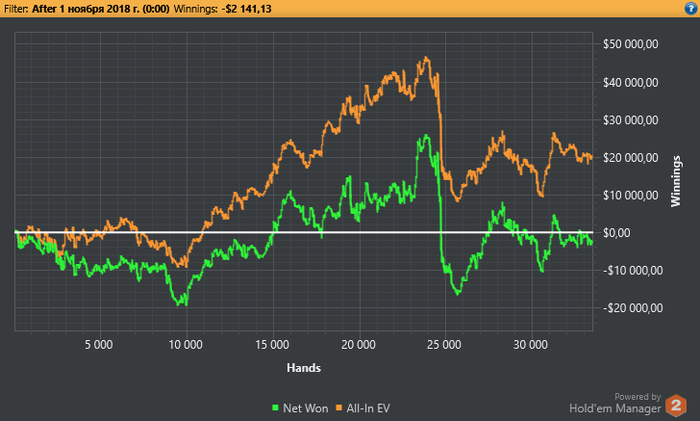The width and height of the screenshot is (700, 421).
Task: Click the '20 000' hands axis label
Action: click(x=358, y=345)
